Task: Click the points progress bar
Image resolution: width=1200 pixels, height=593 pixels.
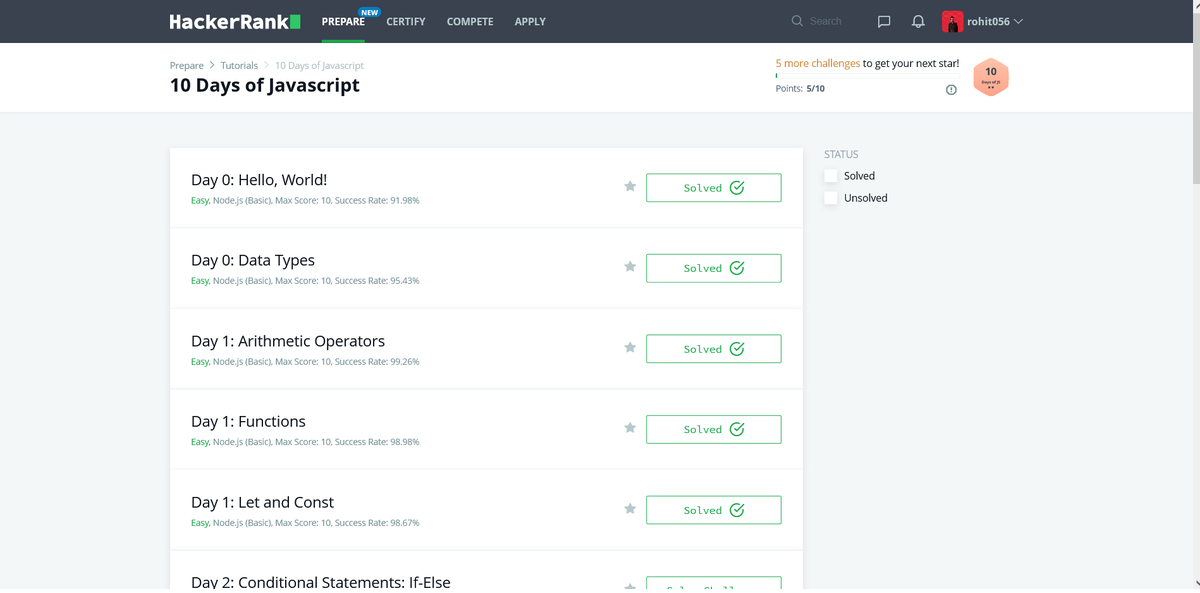Action: tap(867, 75)
